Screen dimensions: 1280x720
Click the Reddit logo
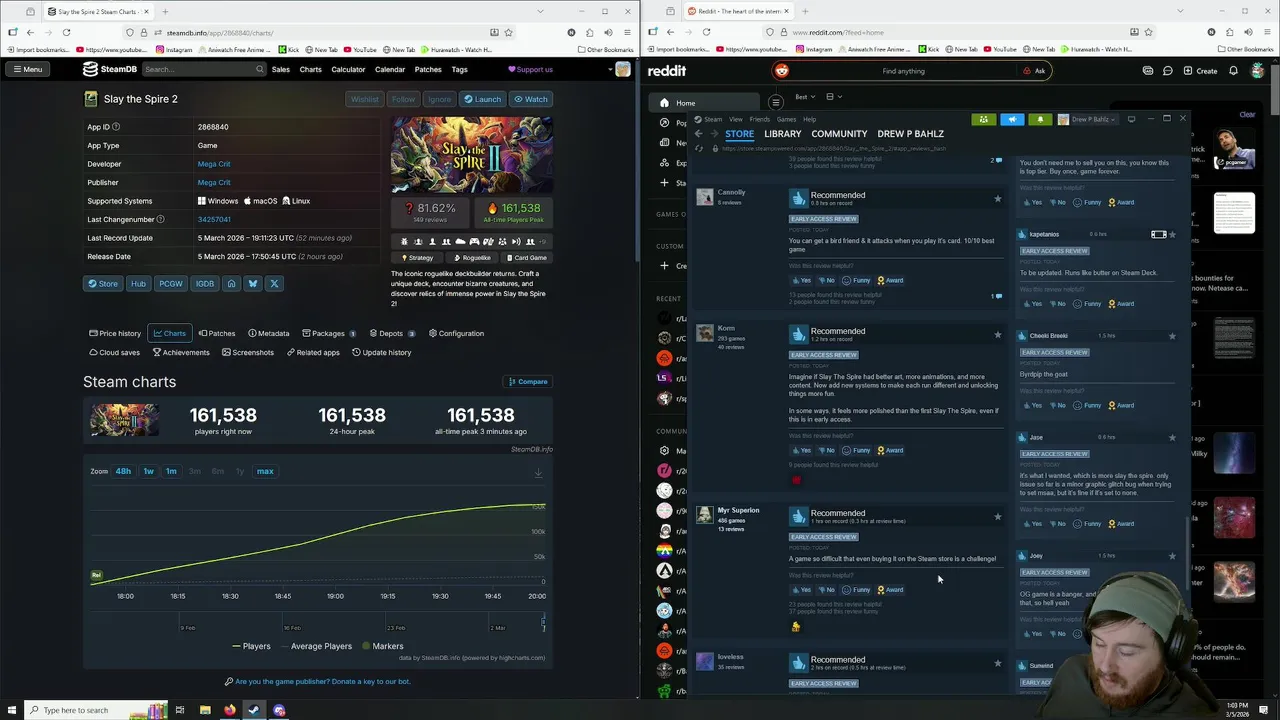(x=667, y=71)
